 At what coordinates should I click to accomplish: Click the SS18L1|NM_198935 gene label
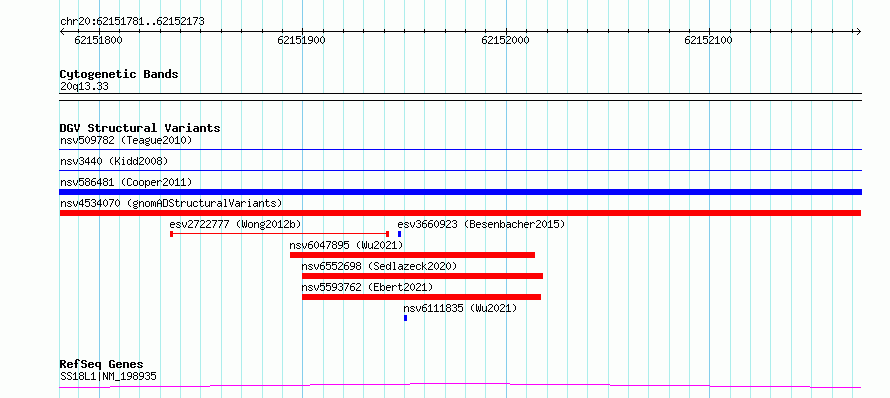point(108,376)
